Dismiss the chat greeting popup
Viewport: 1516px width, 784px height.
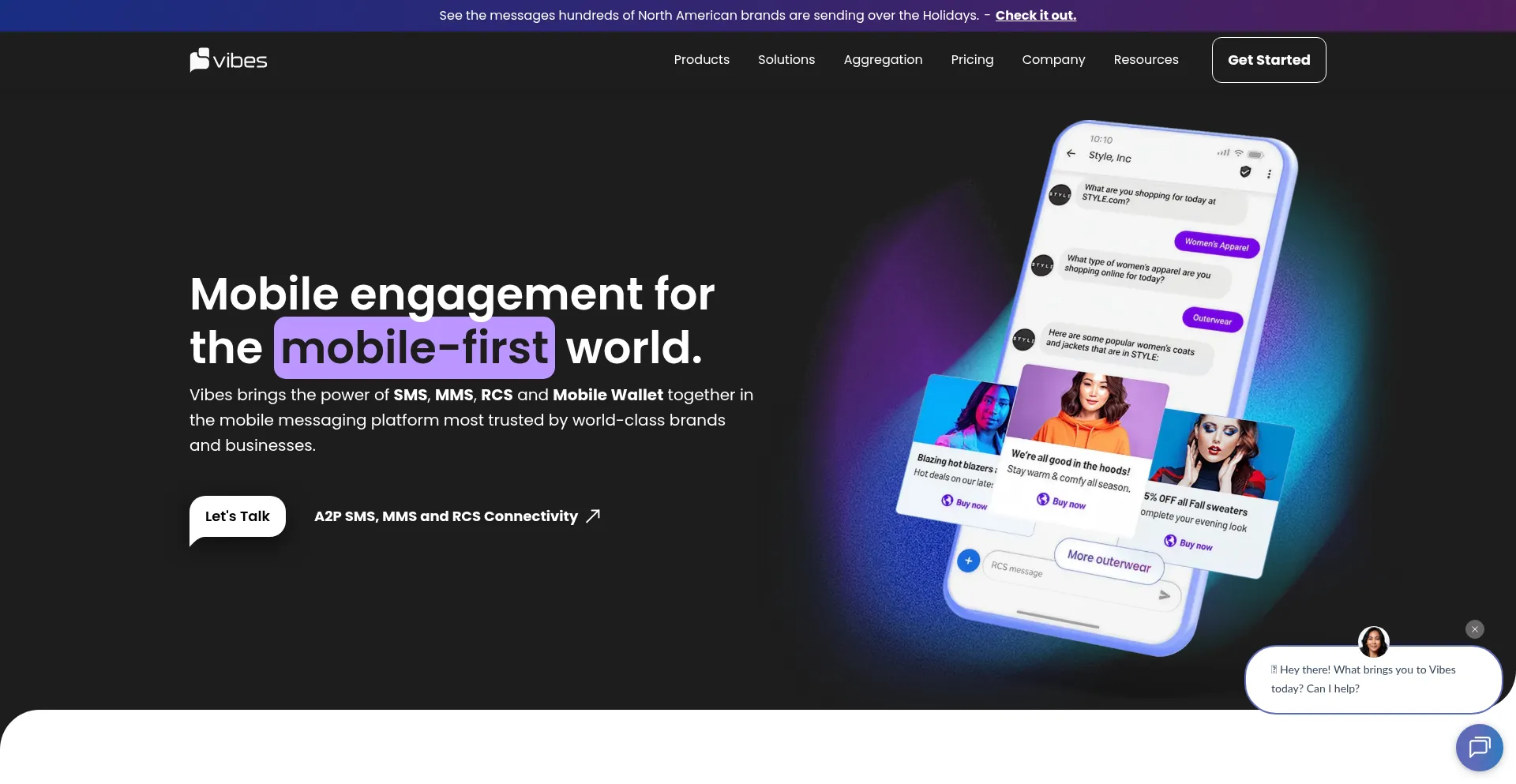tap(1474, 629)
